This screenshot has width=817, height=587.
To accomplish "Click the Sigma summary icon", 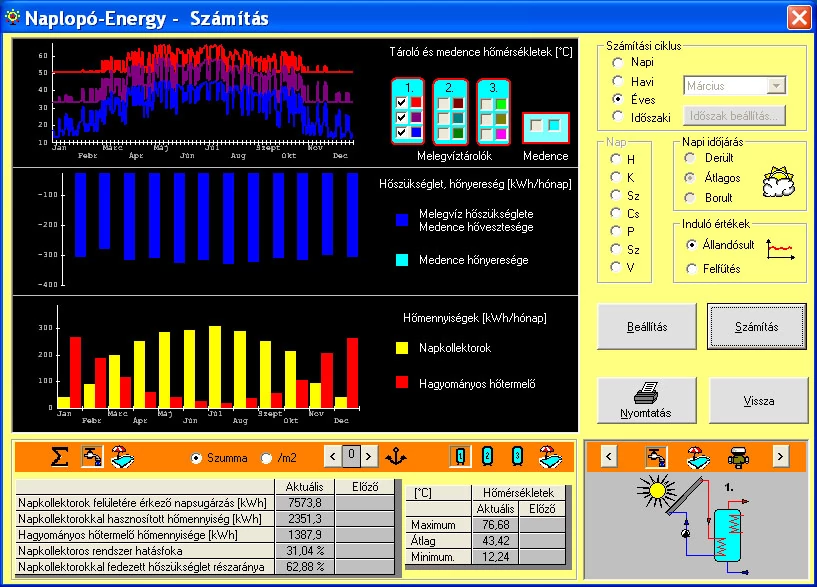I will pos(59,457).
